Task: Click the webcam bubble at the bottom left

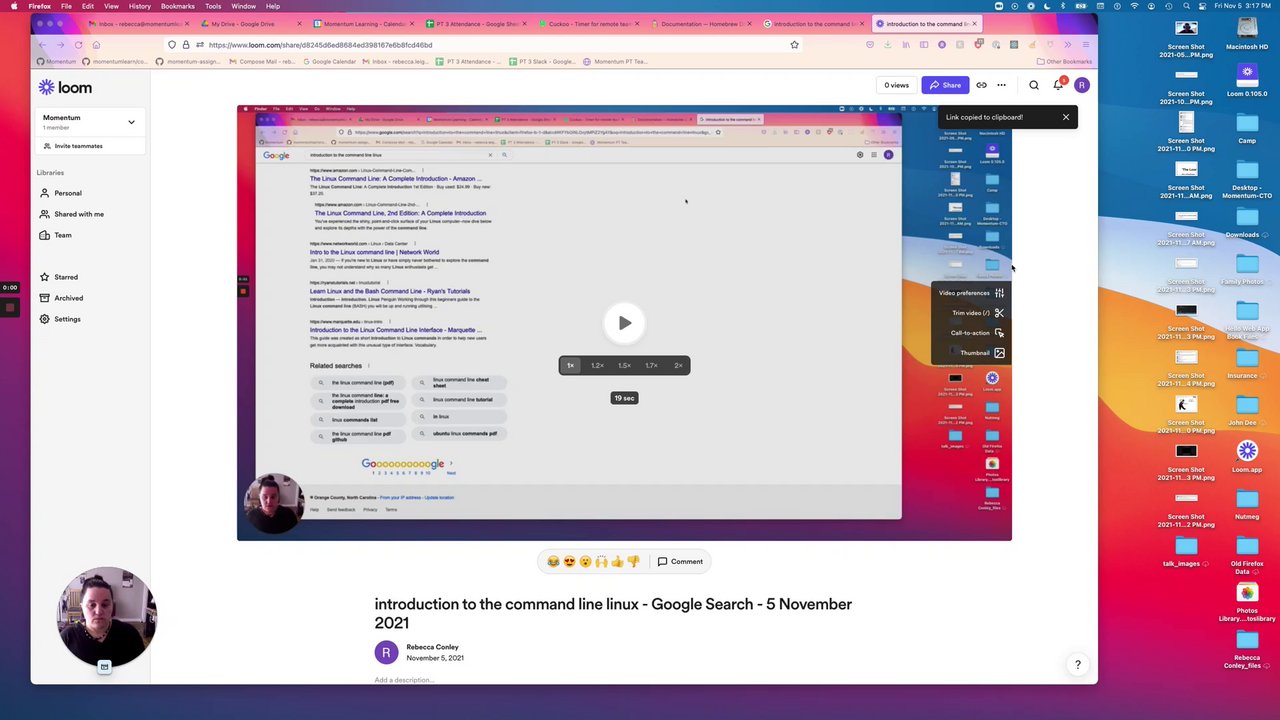Action: [x=106, y=618]
